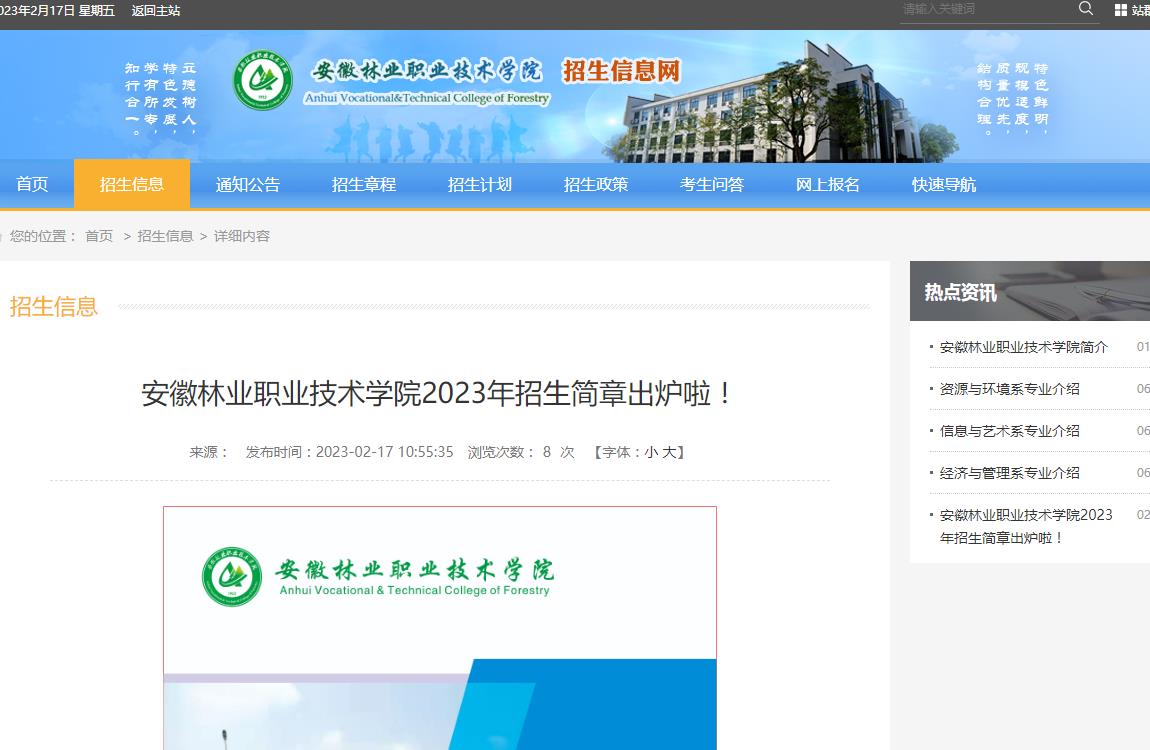Open hot news 2023年招生简章出炉啦 link
The height and width of the screenshot is (750, 1150).
pyautogui.click(x=1026, y=526)
